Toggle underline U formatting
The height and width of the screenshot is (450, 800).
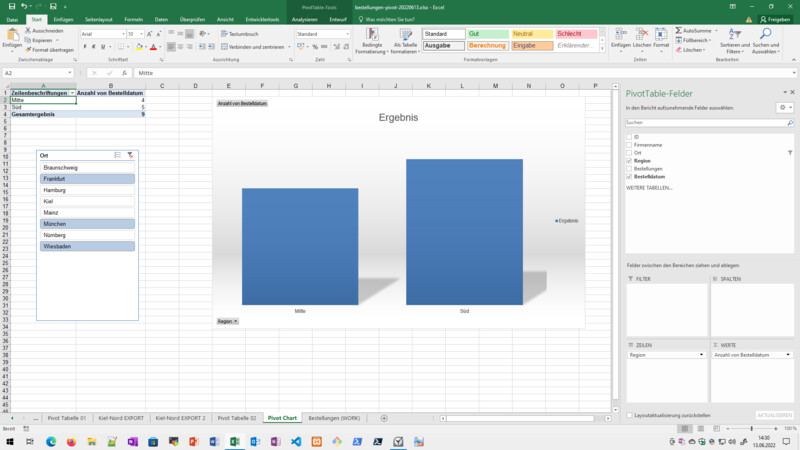click(x=103, y=47)
